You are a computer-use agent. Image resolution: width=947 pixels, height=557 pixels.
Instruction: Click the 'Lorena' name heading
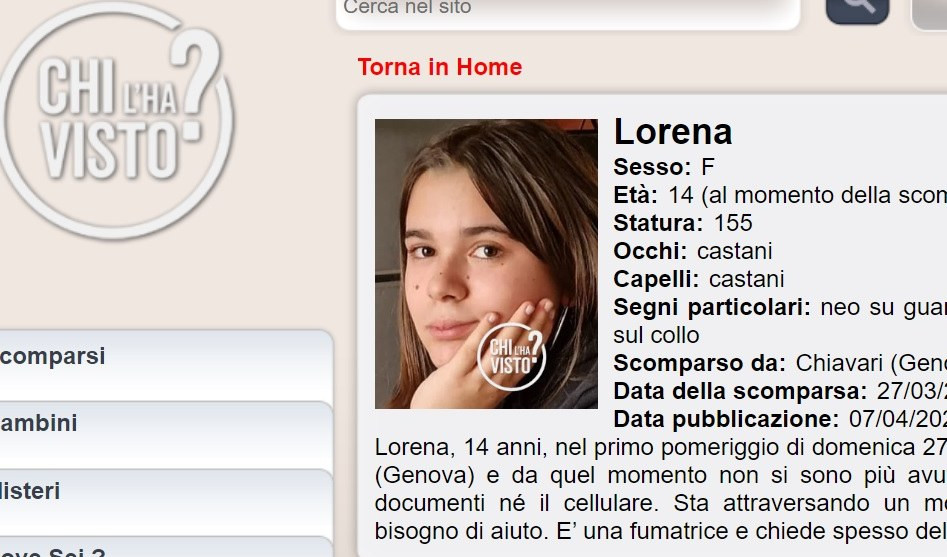(673, 132)
